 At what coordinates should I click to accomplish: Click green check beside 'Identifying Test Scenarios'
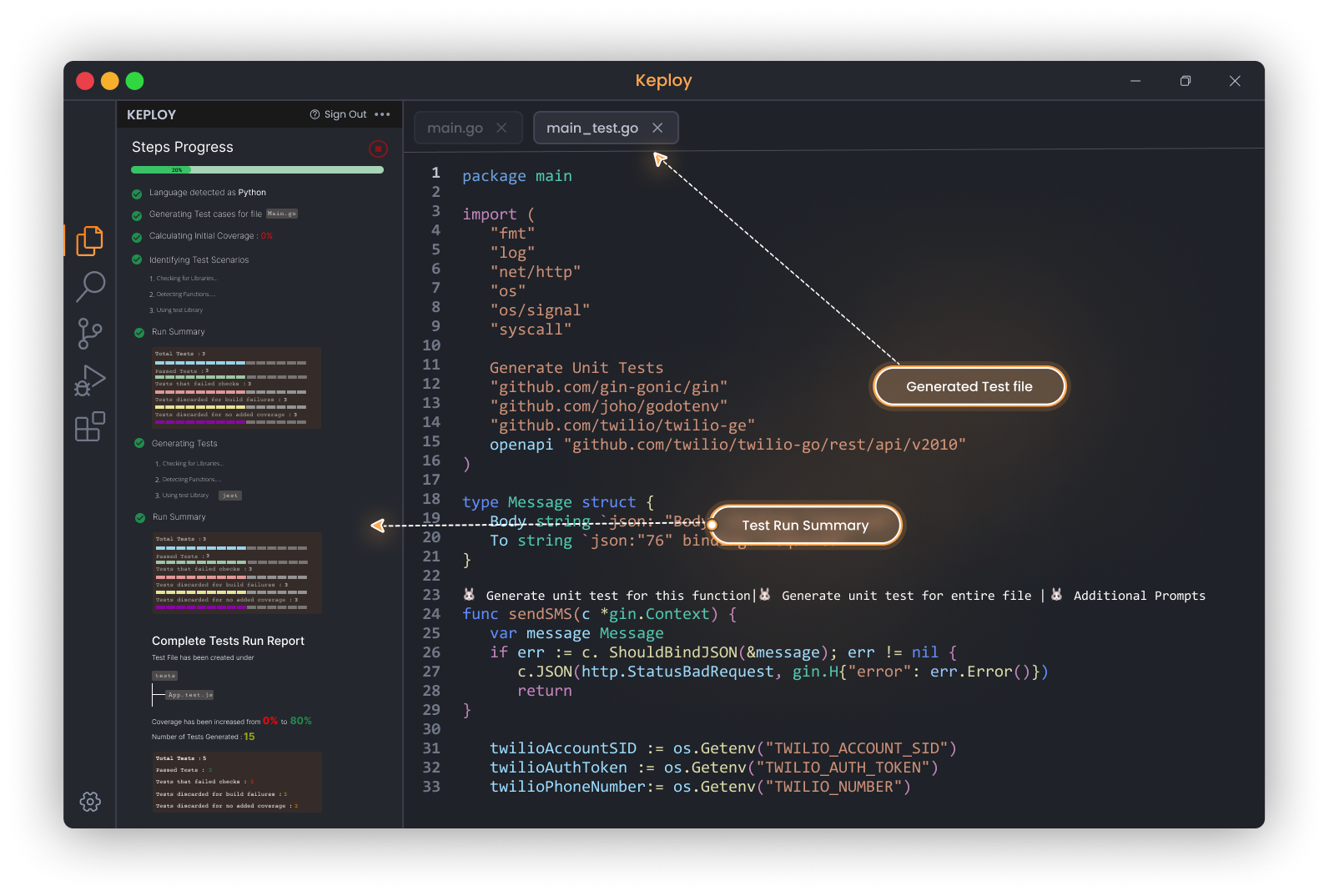137,259
